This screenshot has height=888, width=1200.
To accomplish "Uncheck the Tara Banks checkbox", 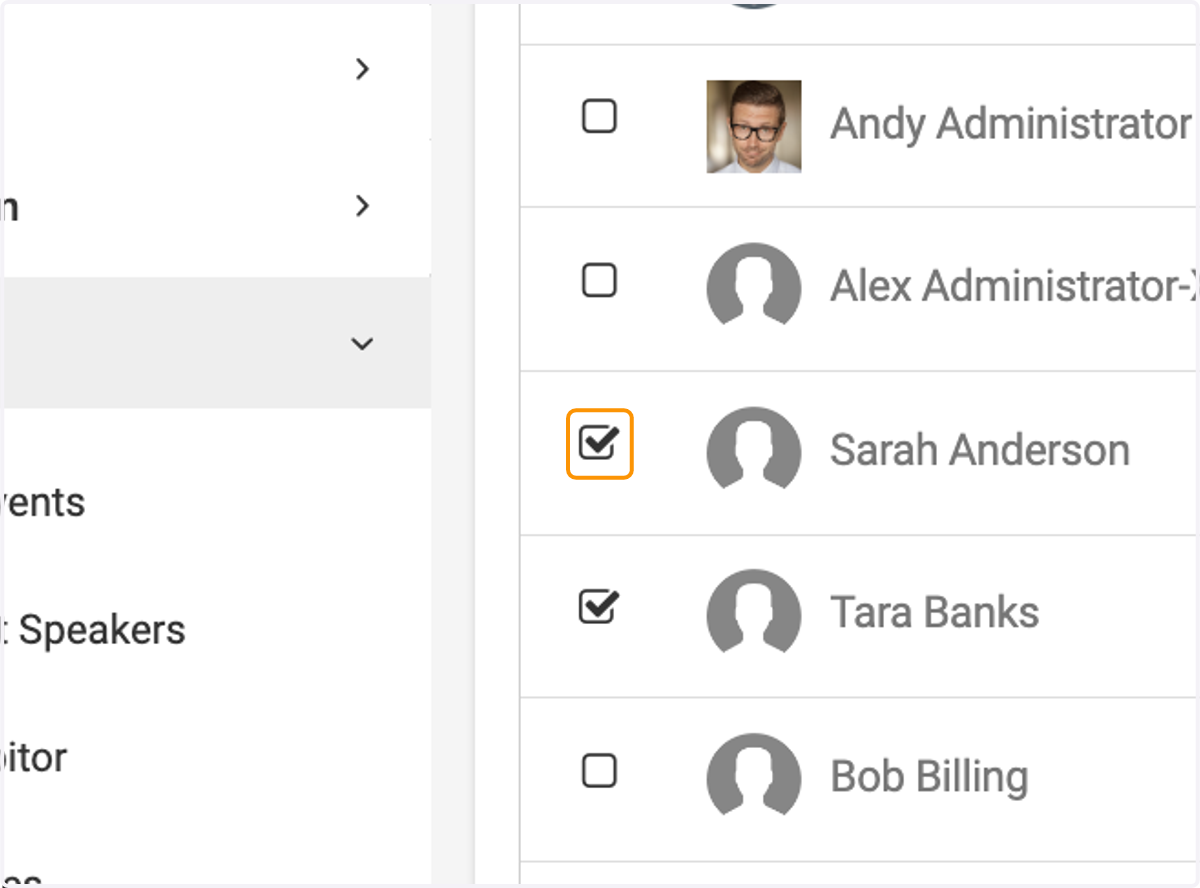I will pos(599,607).
